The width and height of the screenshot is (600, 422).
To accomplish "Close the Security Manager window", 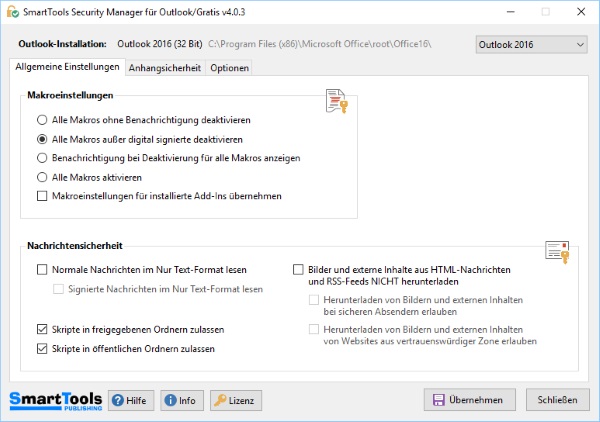I will tap(581, 12).
